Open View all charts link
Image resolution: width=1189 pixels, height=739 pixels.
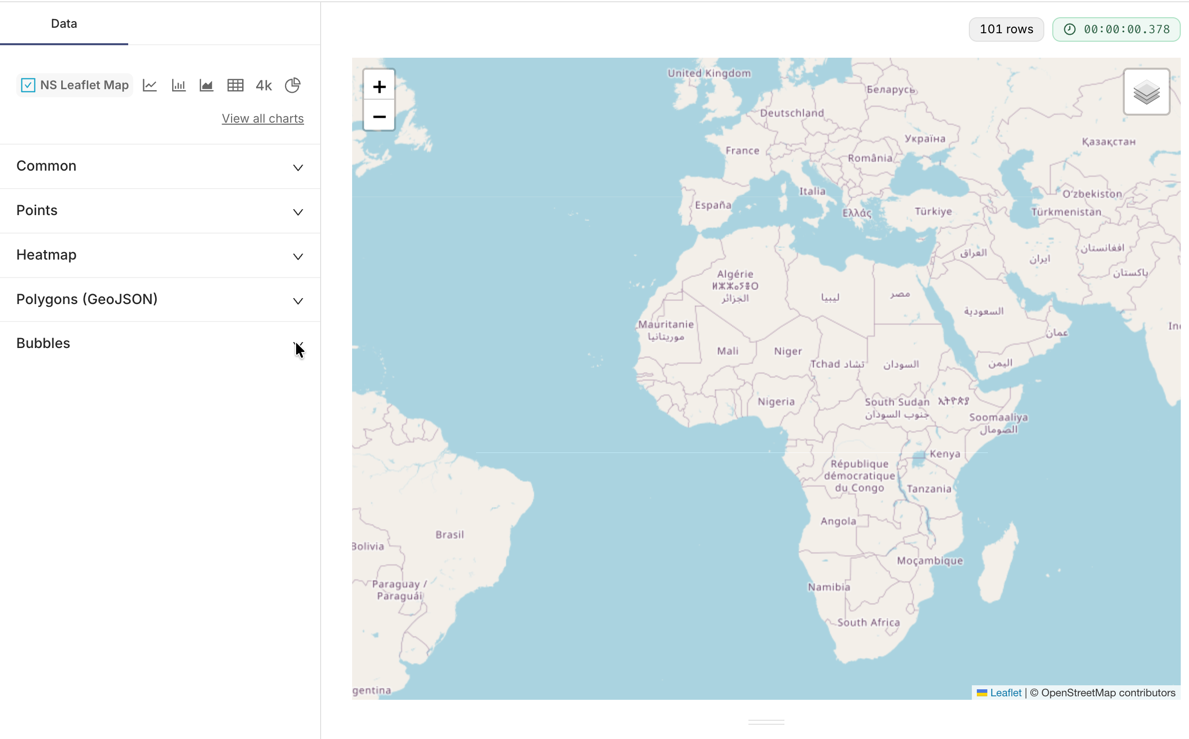tap(262, 118)
